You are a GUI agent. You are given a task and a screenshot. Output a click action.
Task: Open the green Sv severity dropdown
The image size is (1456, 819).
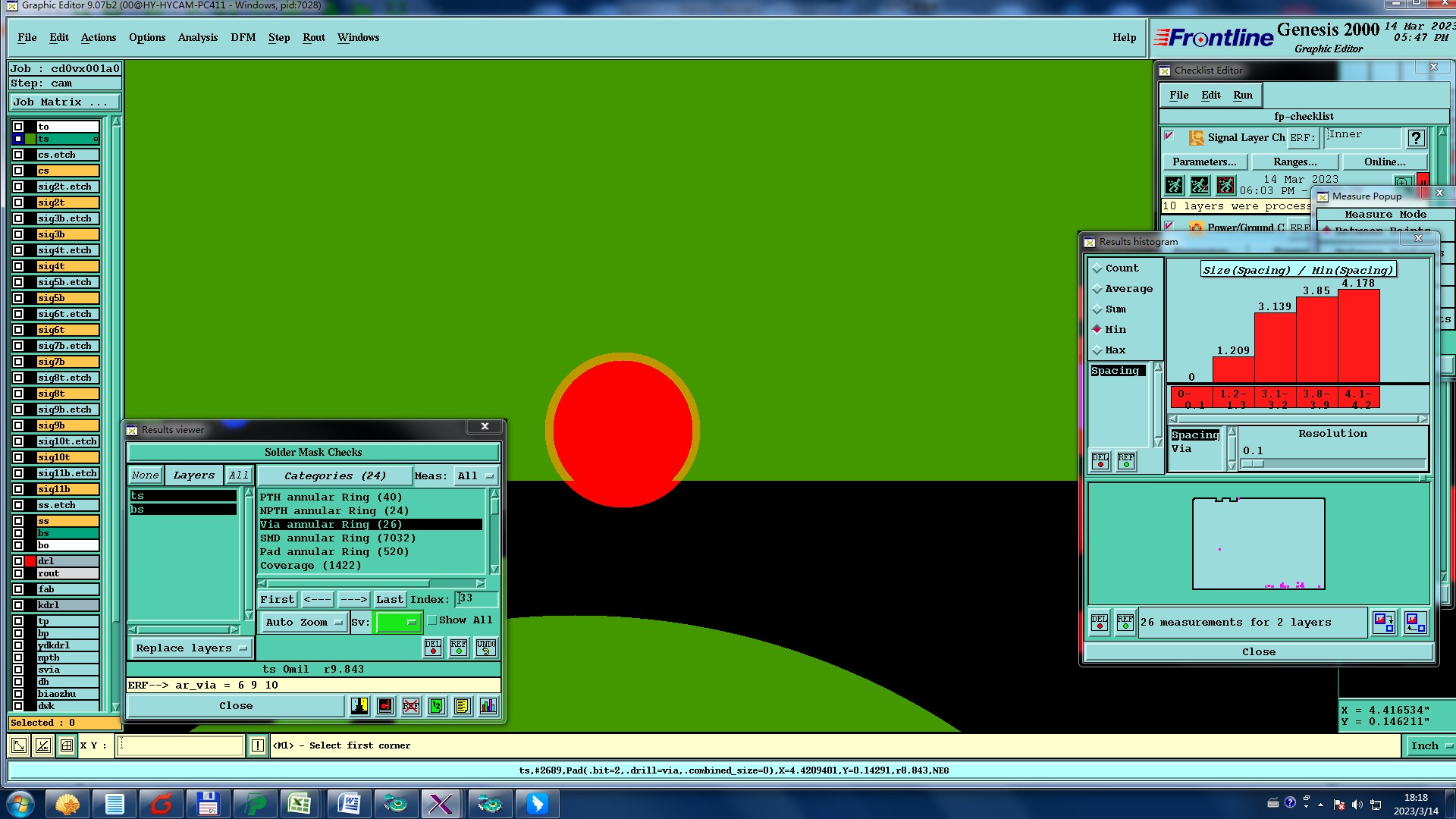click(399, 623)
